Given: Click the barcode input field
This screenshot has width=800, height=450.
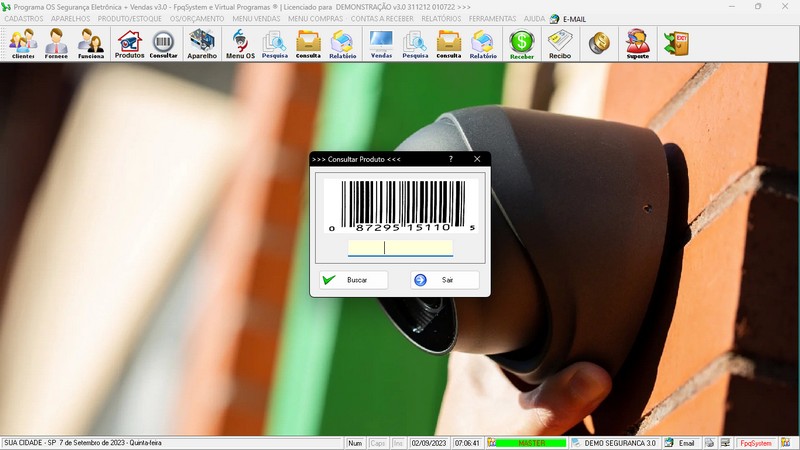Looking at the screenshot, I should coord(400,247).
